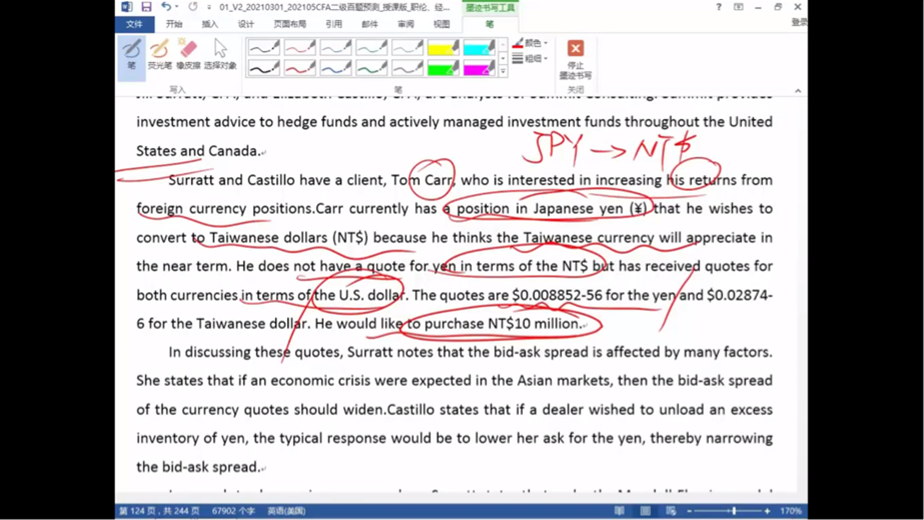924x520 pixels.
Task: Click the Select Objects (选择对象) tool
Action: click(220, 54)
